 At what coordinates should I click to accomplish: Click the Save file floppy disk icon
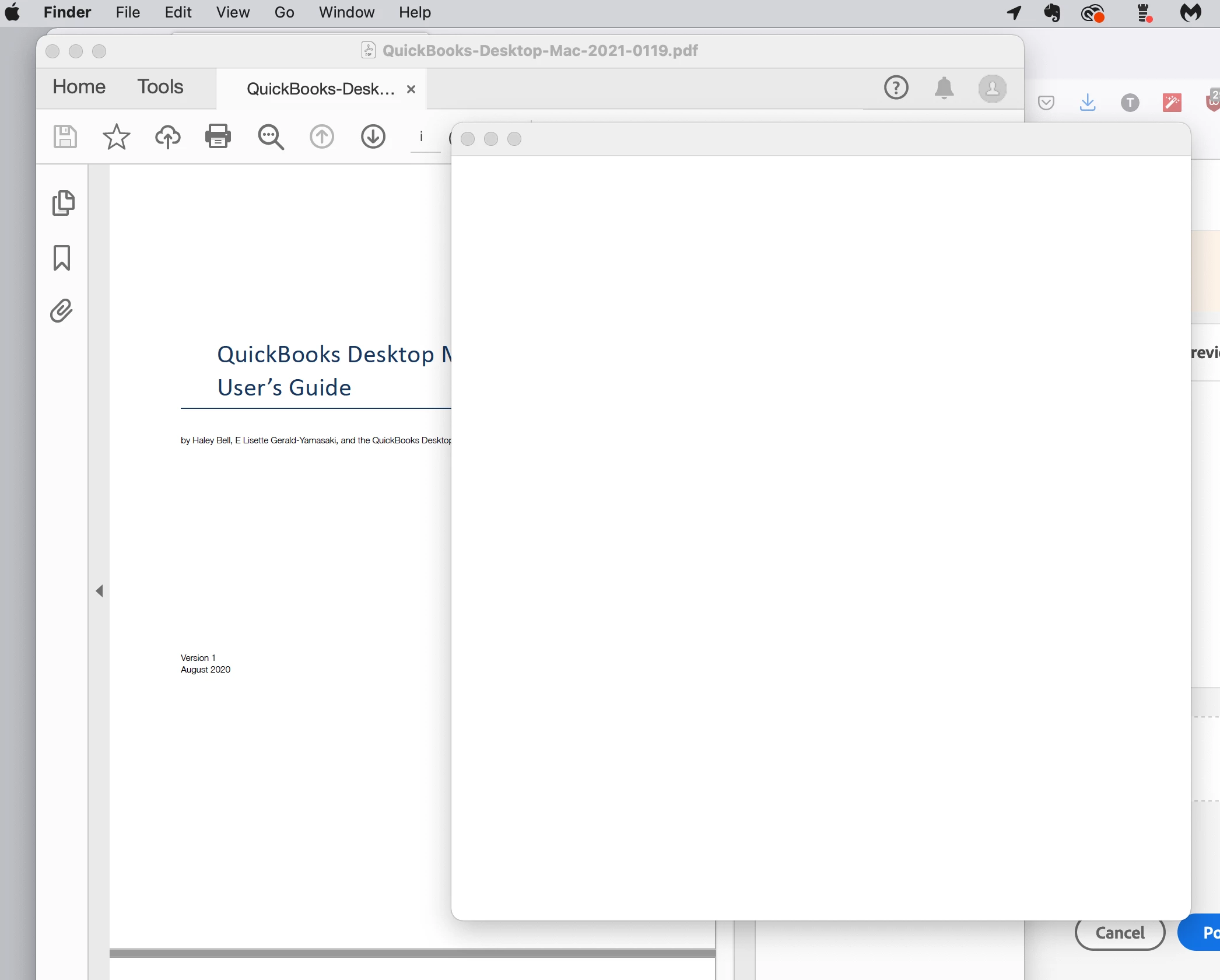click(65, 137)
